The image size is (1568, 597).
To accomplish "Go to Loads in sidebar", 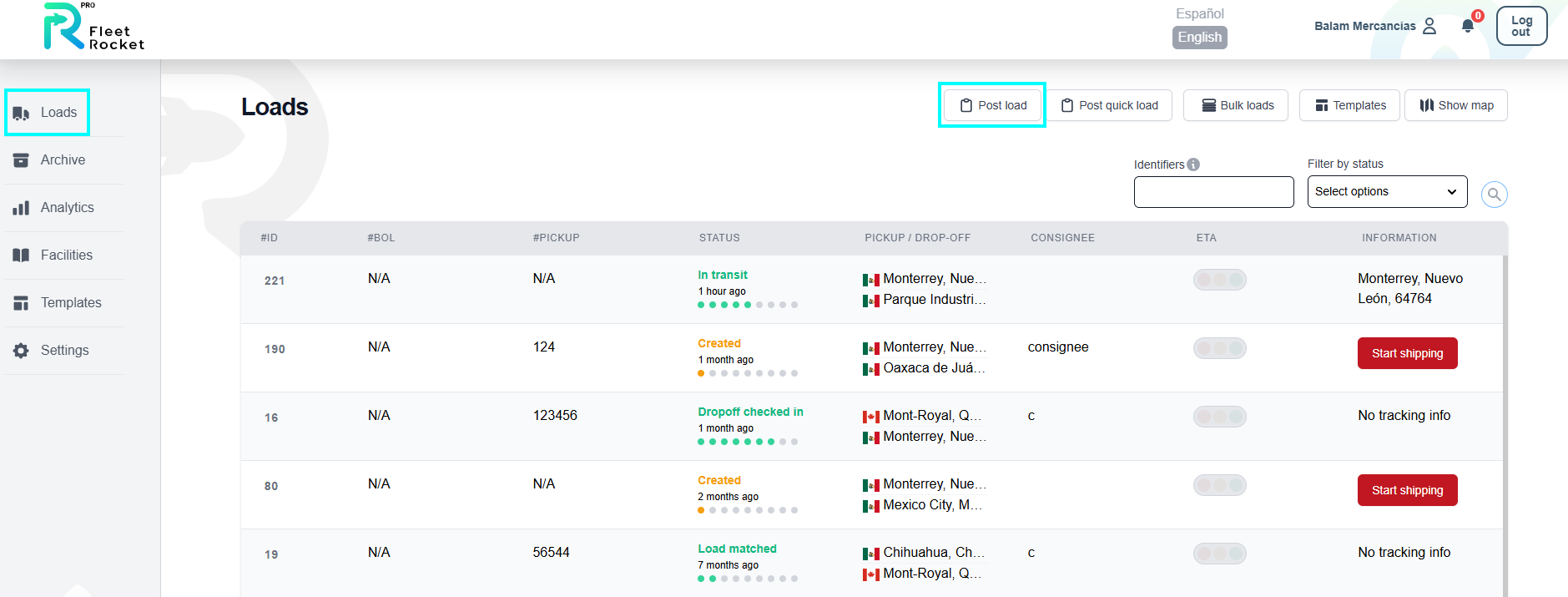I will (58, 113).
